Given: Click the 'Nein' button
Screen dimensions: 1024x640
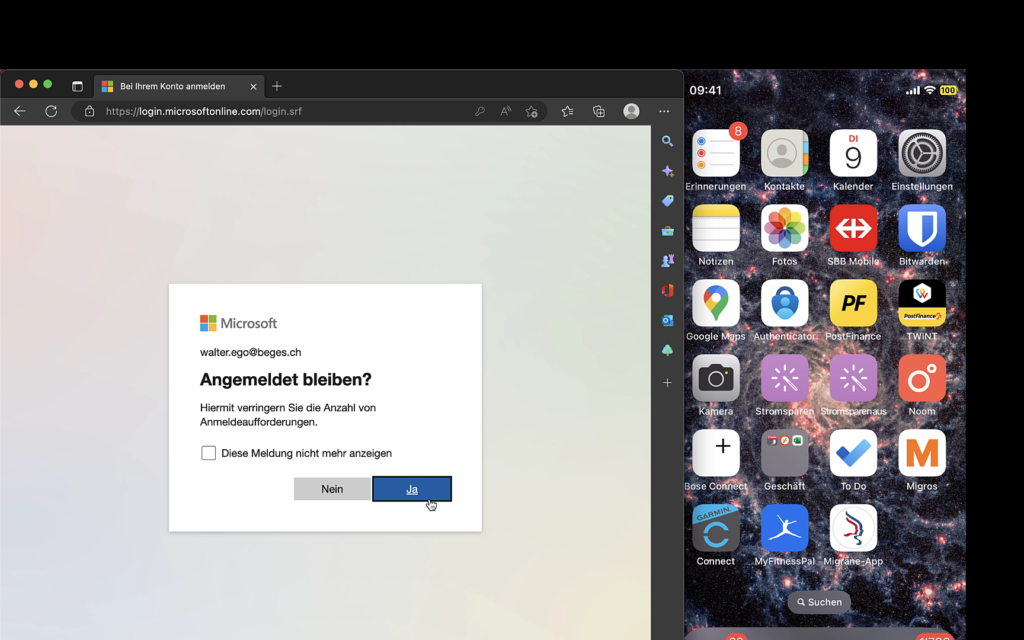Looking at the screenshot, I should 332,489.
